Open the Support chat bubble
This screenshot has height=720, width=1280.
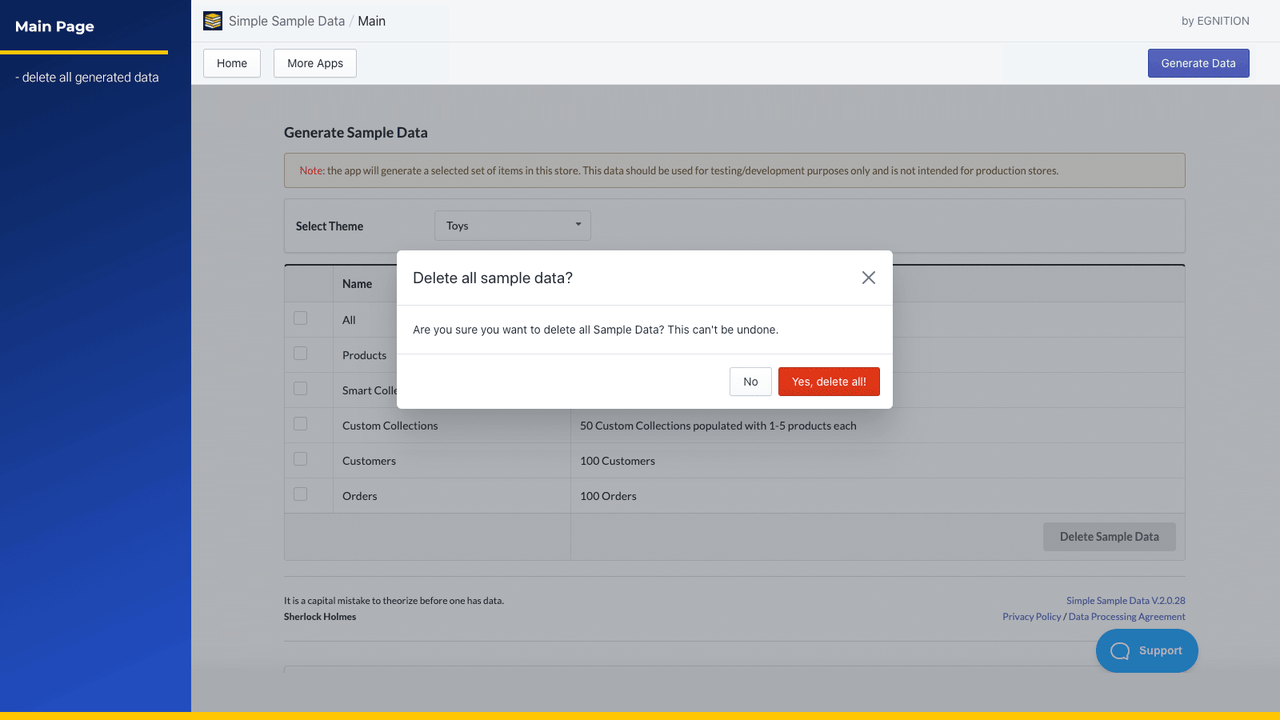coord(1146,651)
